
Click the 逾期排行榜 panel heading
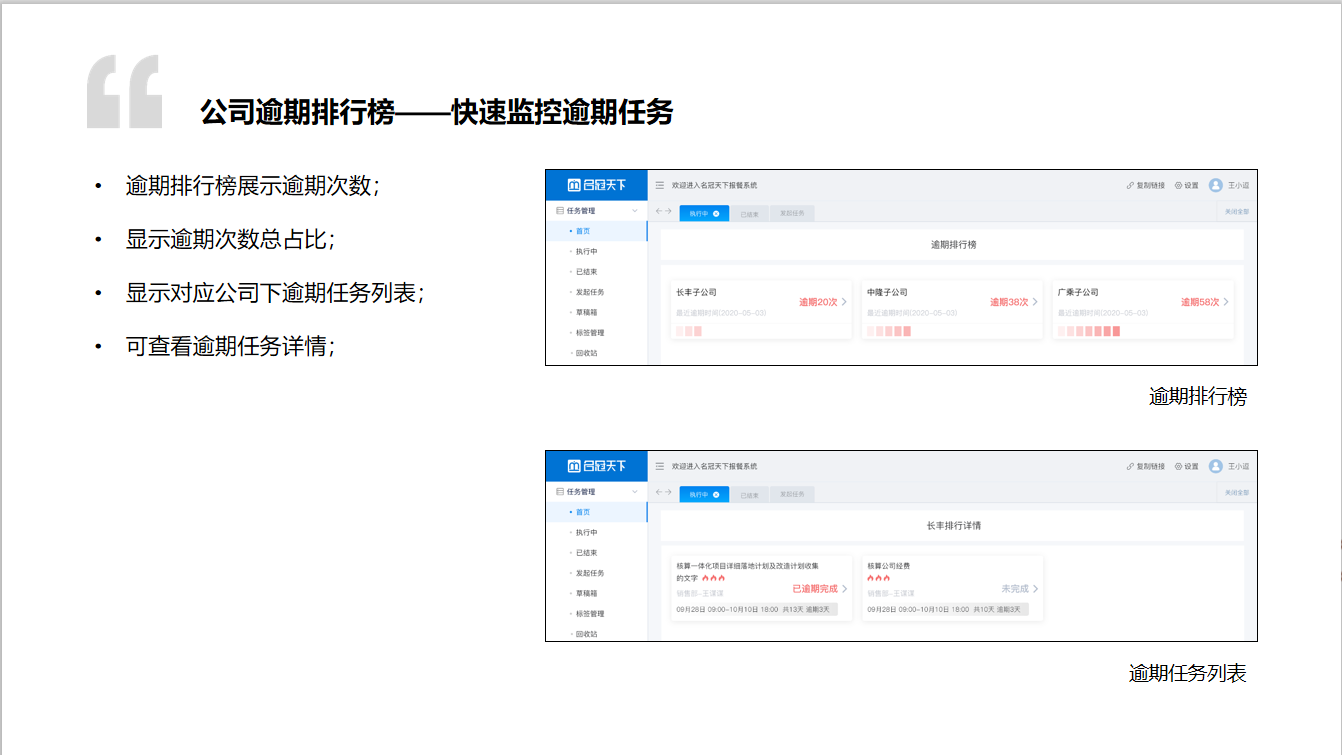pyautogui.click(x=953, y=244)
